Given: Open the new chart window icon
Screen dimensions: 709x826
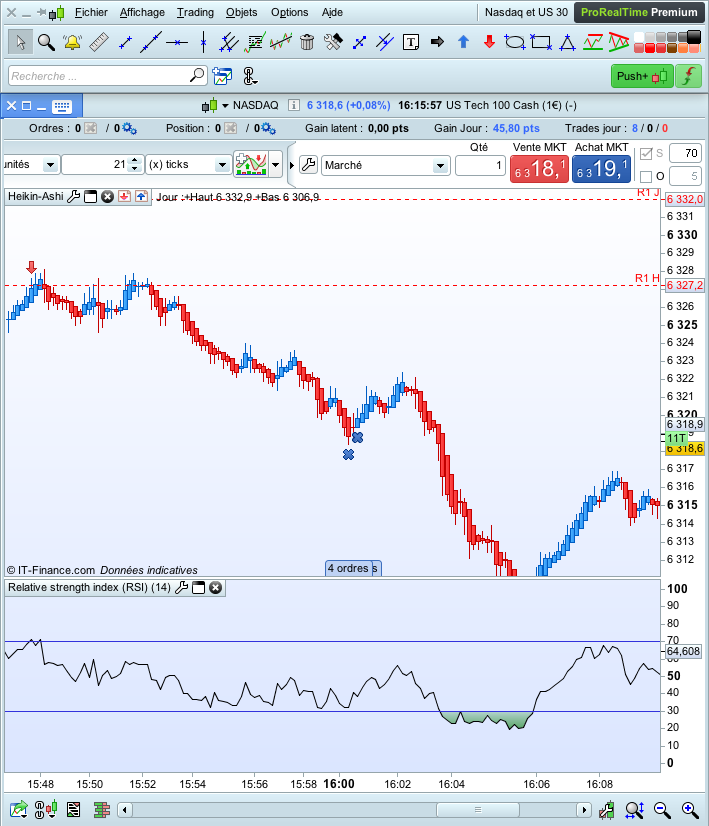Looking at the screenshot, I should coord(222,76).
